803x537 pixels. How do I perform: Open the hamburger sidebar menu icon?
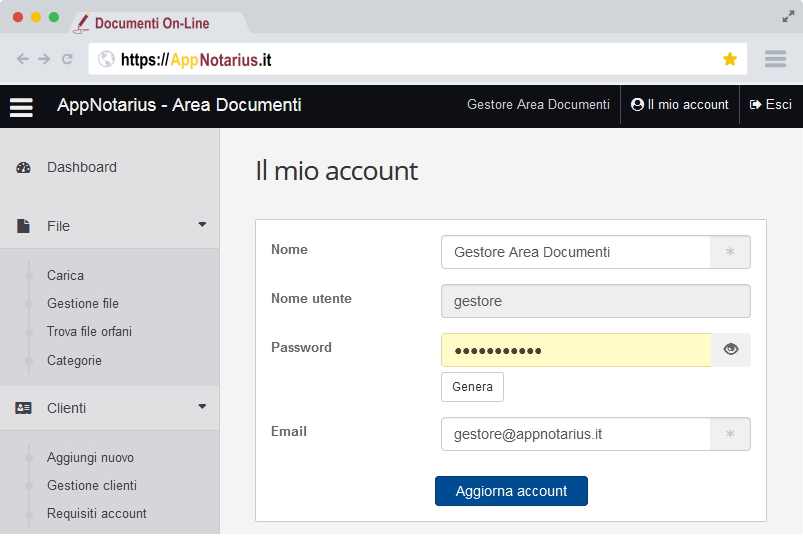point(21,106)
